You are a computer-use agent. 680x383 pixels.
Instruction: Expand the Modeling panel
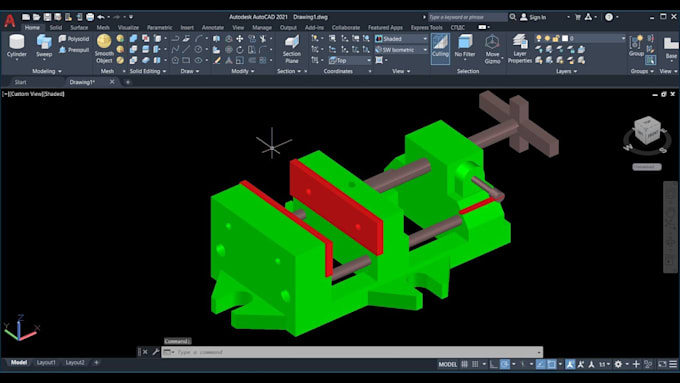(47, 71)
